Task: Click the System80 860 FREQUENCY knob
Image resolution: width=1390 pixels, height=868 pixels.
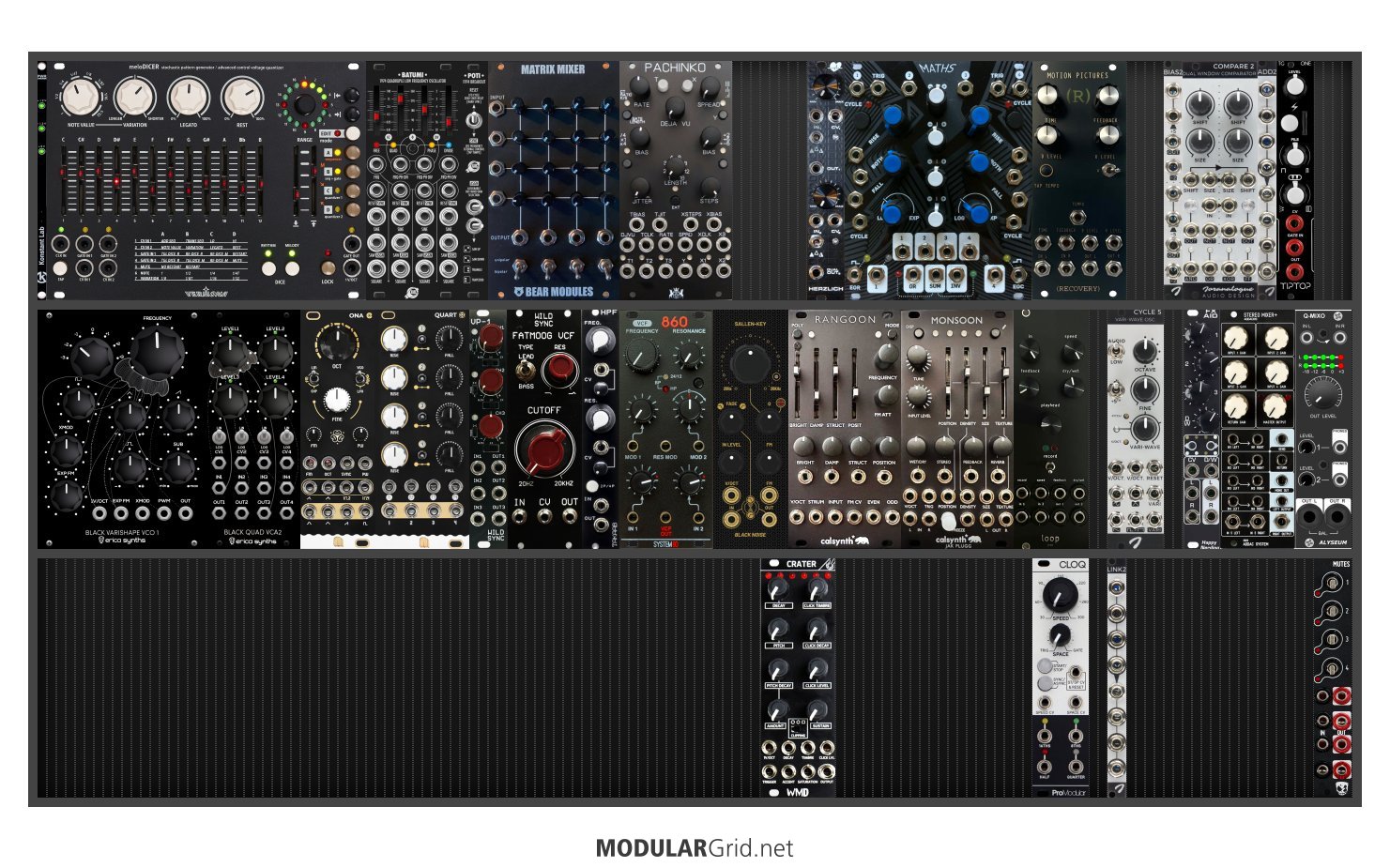Action: pyautogui.click(x=641, y=355)
